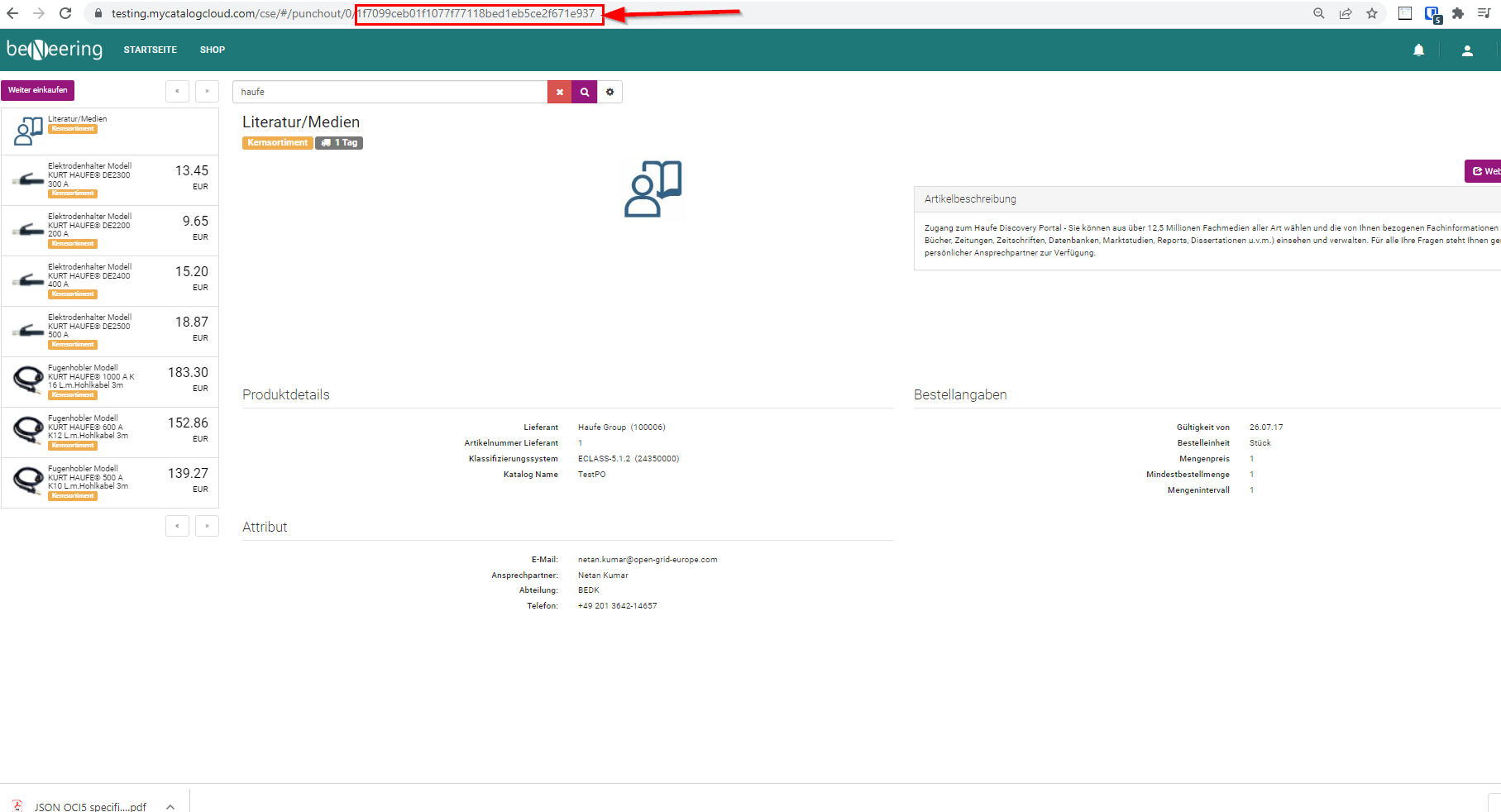
Task: Select the Fugenhobler 1000 A product thumbnail
Action: point(28,380)
